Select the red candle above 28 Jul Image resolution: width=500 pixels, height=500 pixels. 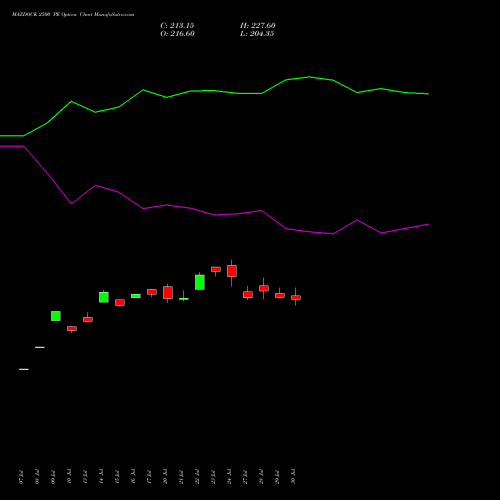[x=264, y=288]
